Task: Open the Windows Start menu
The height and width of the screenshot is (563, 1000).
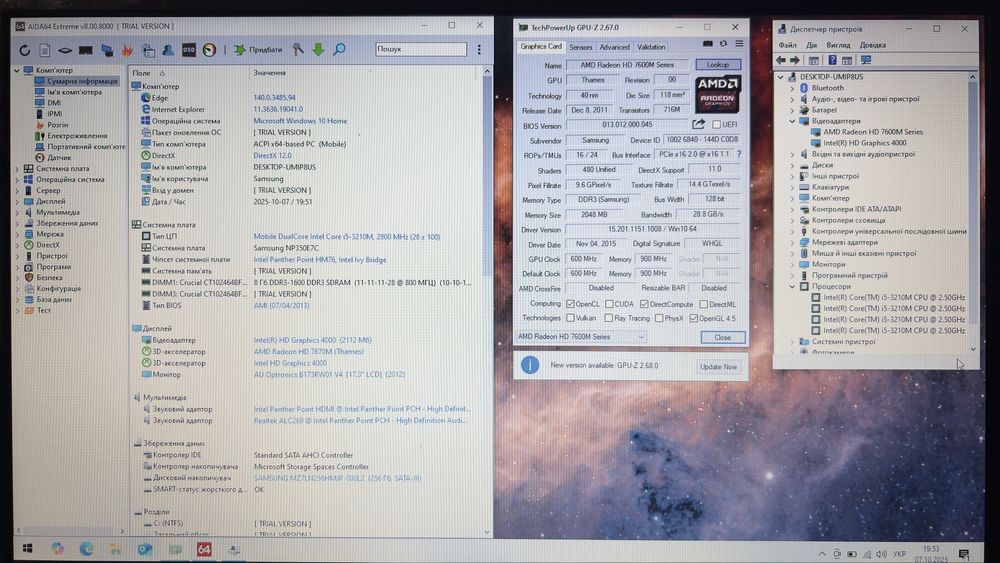Action: [27, 549]
